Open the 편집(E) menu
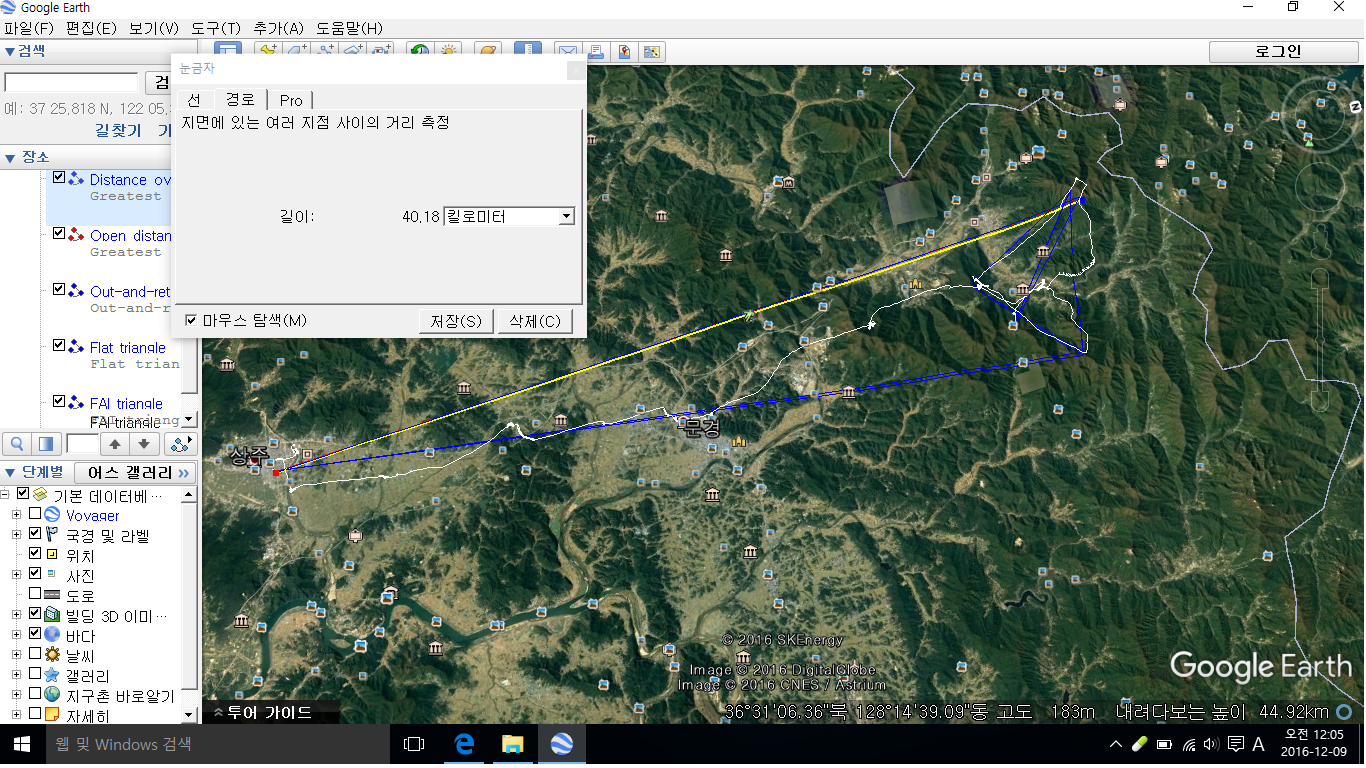Image resolution: width=1366 pixels, height=768 pixels. (91, 28)
